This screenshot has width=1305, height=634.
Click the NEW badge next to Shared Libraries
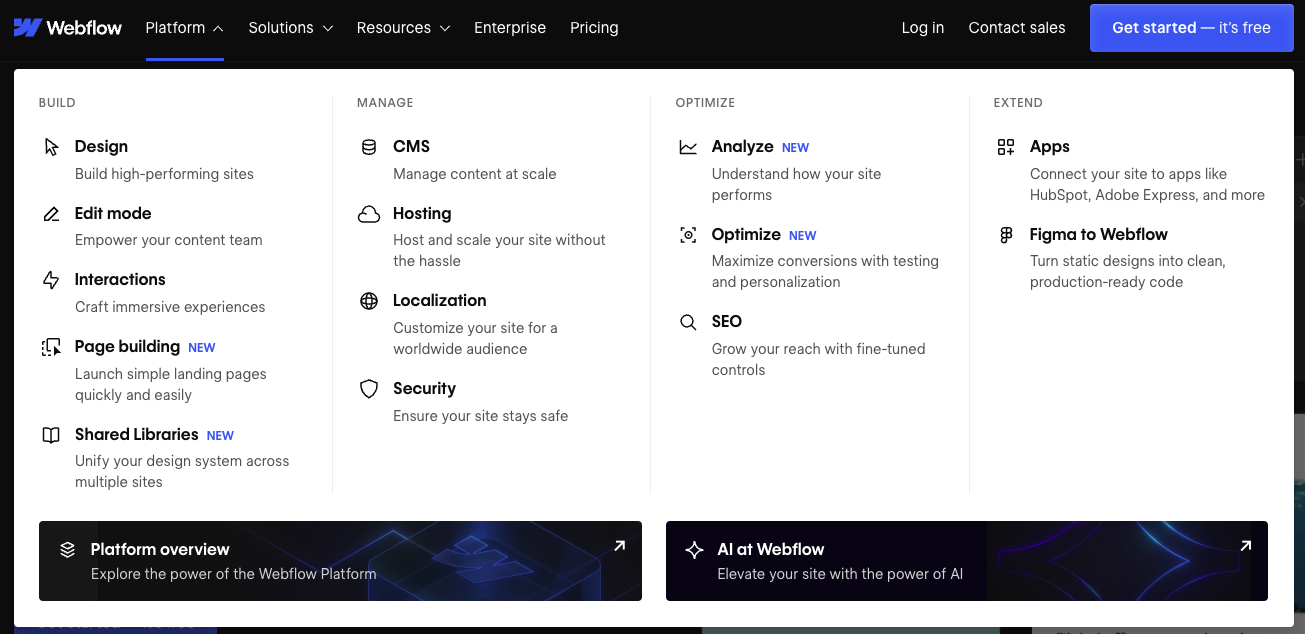[x=220, y=436]
